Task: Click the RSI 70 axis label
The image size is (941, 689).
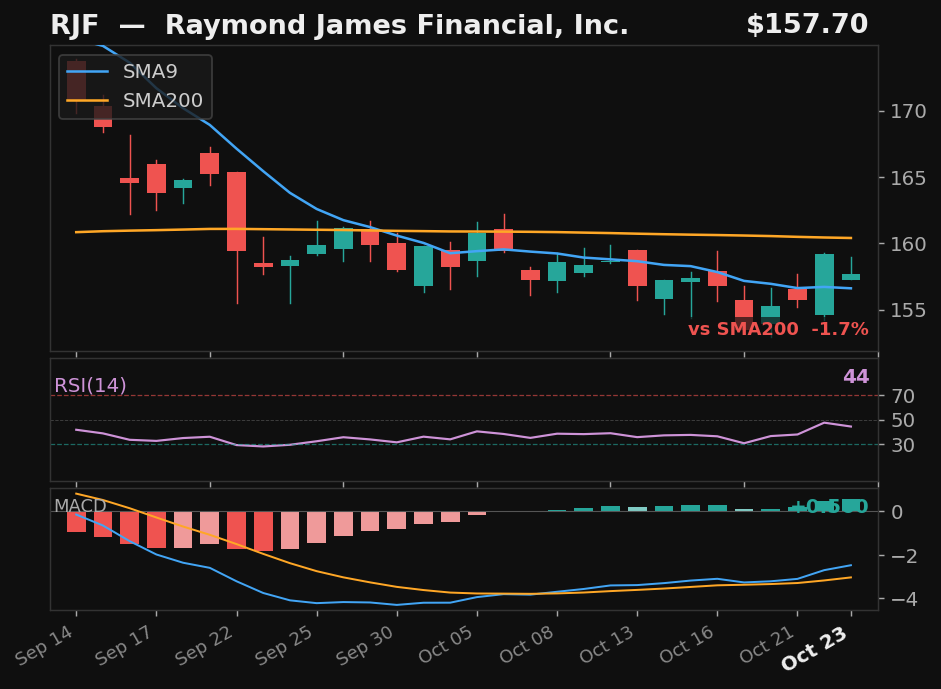Action: (903, 396)
